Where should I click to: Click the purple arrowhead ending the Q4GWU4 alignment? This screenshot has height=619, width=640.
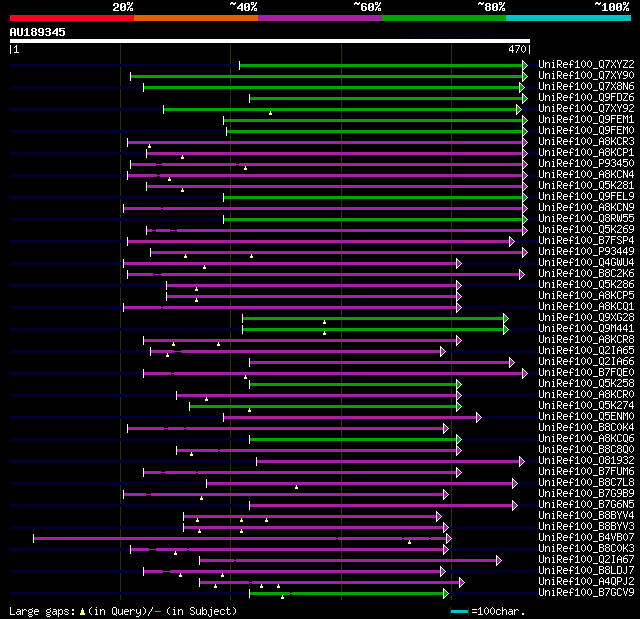pyautogui.click(x=459, y=264)
